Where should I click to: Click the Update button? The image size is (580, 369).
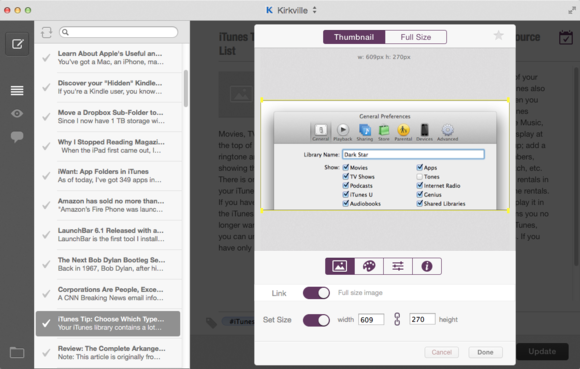tap(542, 352)
